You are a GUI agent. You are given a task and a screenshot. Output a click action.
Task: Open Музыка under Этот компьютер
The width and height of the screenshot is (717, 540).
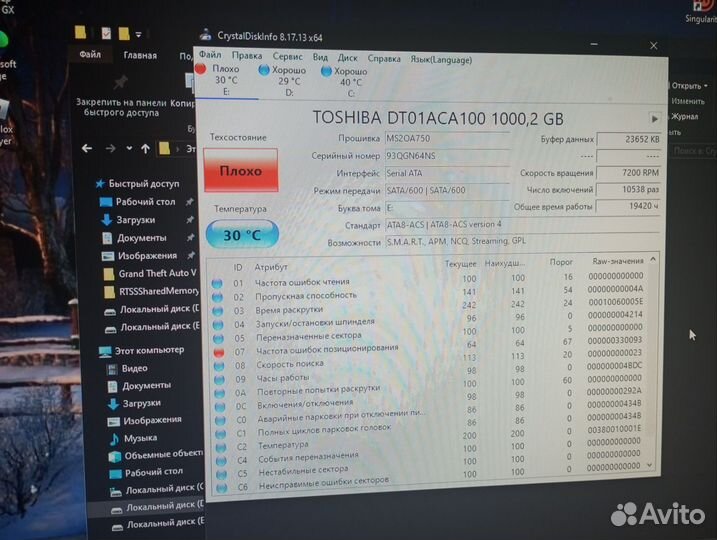(x=133, y=438)
